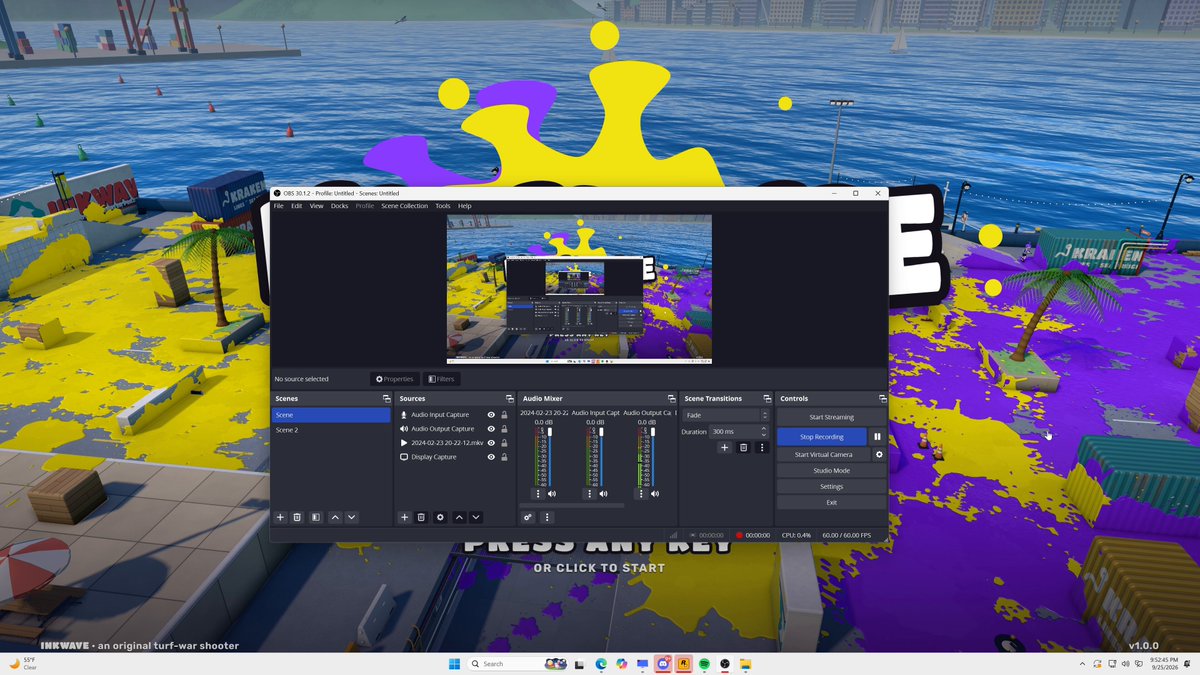Open options menu for first mixer track
Screen dimensions: 1200x675
(537, 493)
